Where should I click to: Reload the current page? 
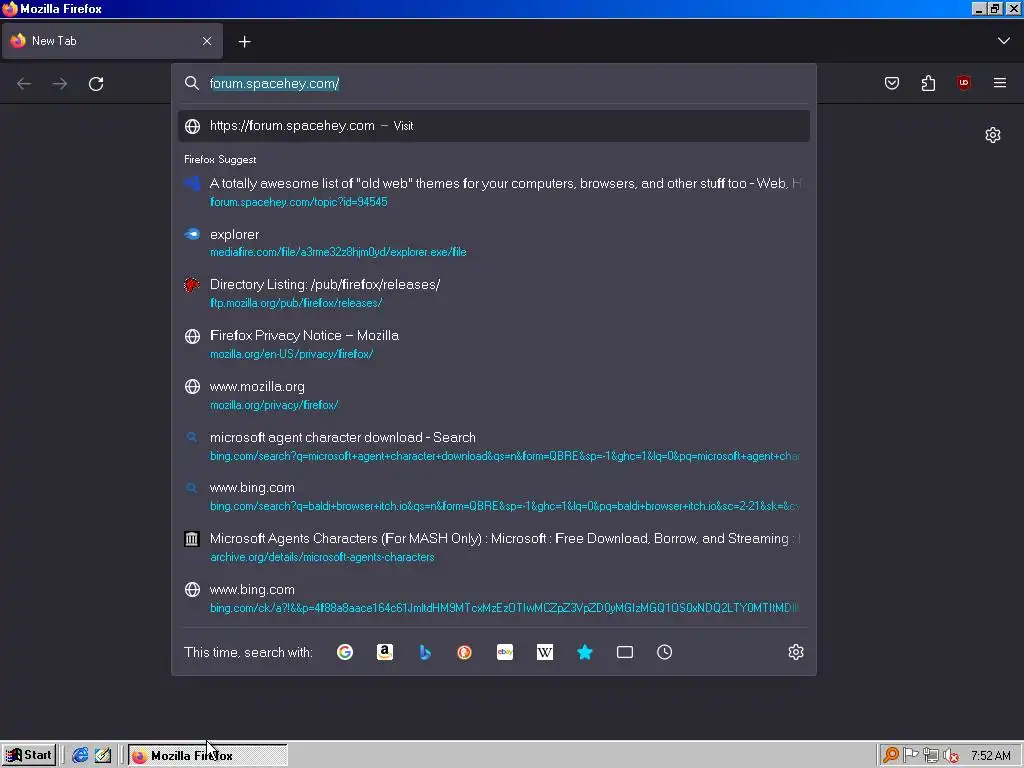[x=96, y=84]
